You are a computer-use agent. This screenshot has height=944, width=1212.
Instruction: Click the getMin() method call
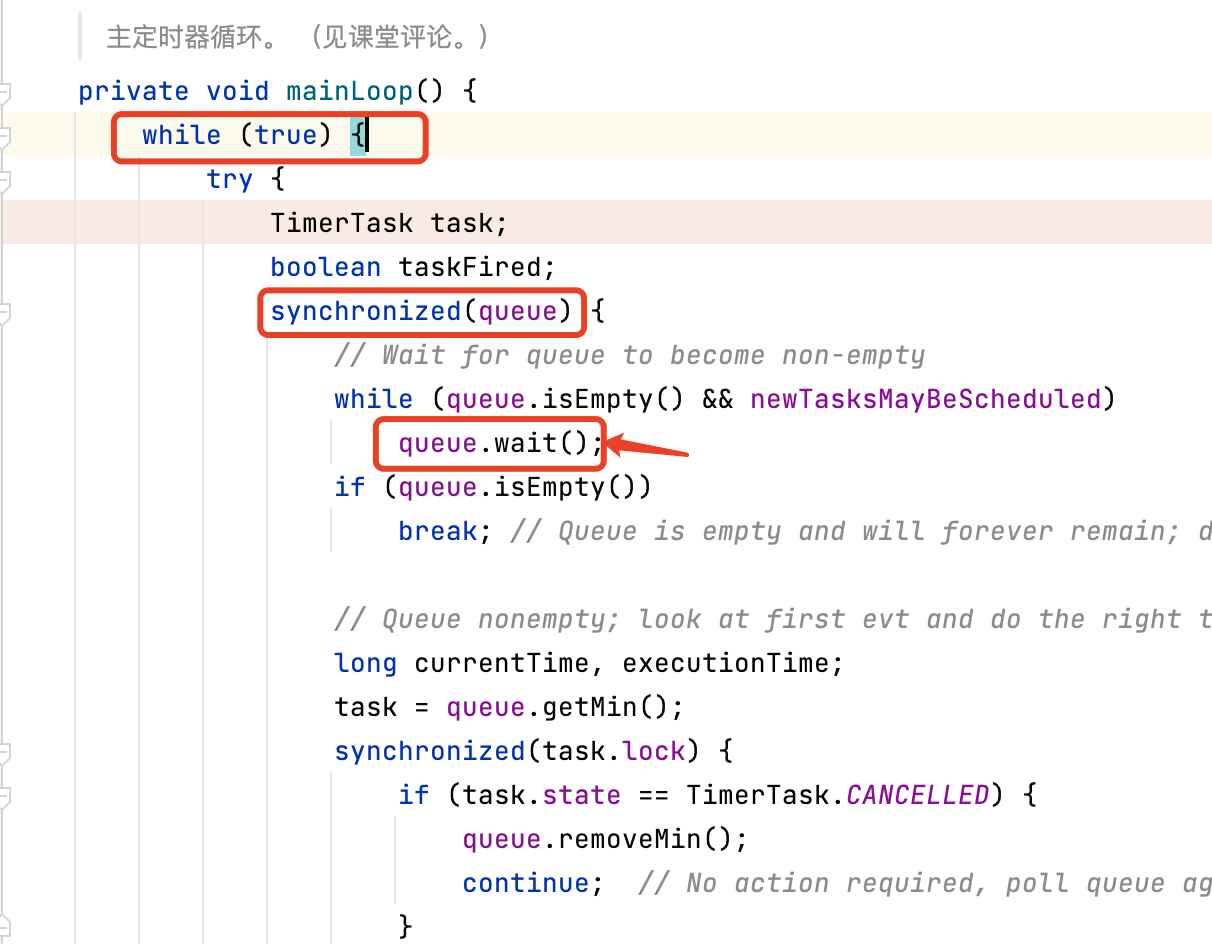tap(588, 707)
